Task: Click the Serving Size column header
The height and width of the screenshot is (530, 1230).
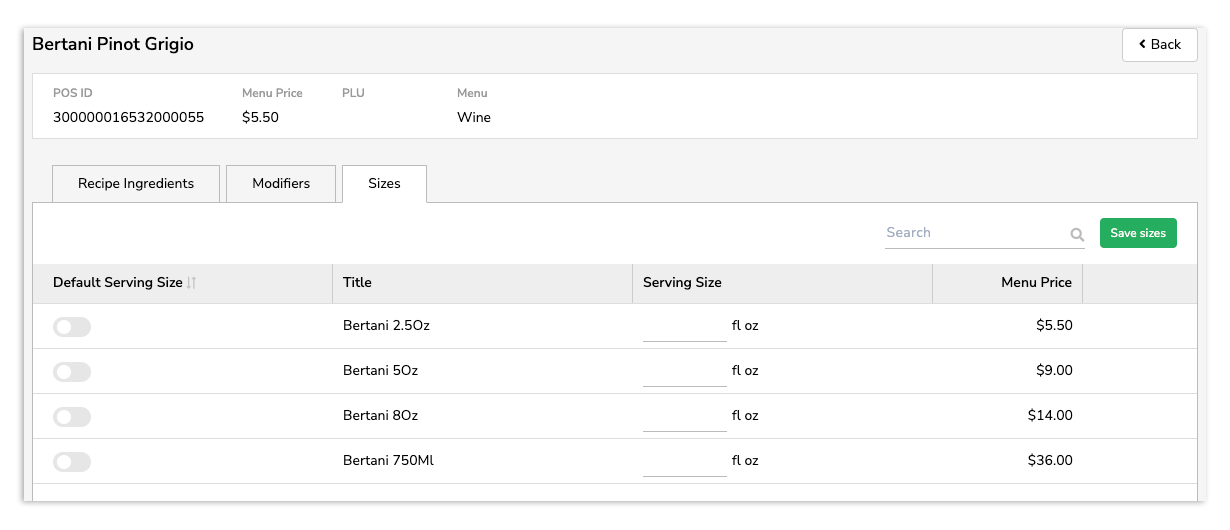Action: click(x=682, y=283)
